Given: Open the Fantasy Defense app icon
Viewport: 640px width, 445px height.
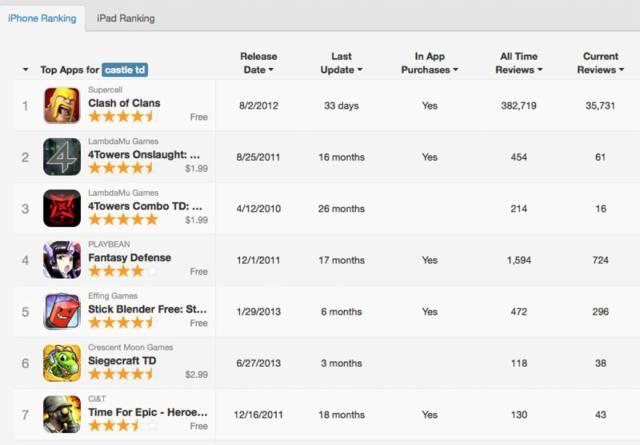Looking at the screenshot, I should coord(62,260).
